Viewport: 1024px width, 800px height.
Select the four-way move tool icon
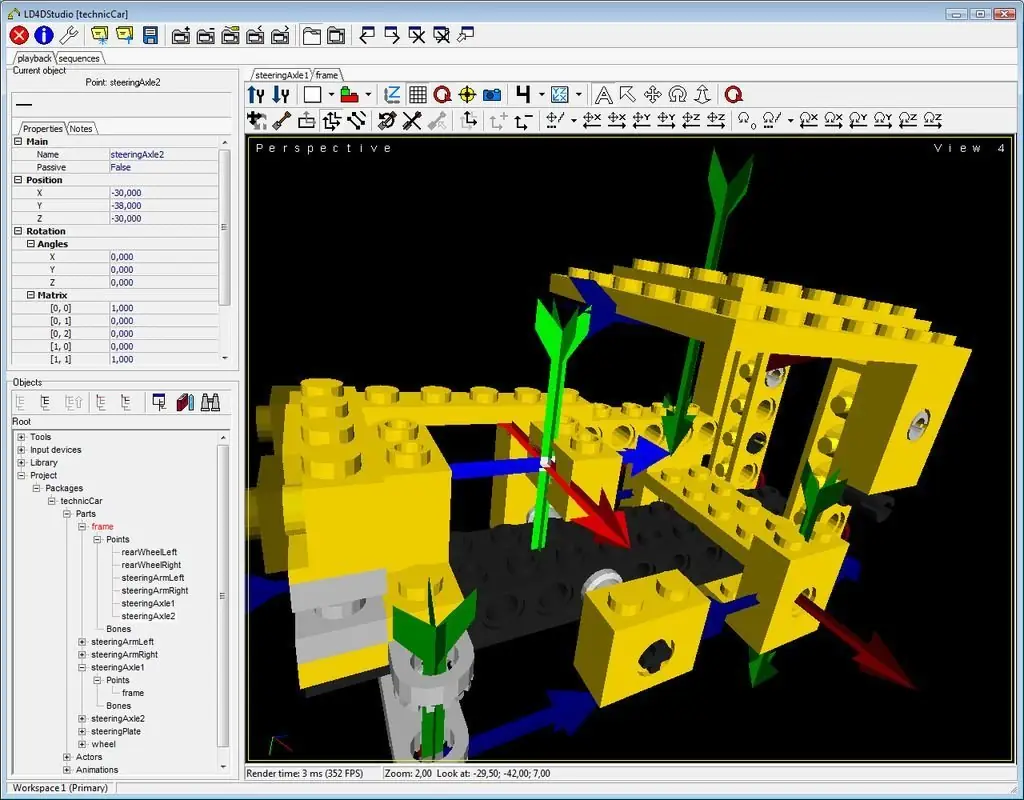(652, 95)
